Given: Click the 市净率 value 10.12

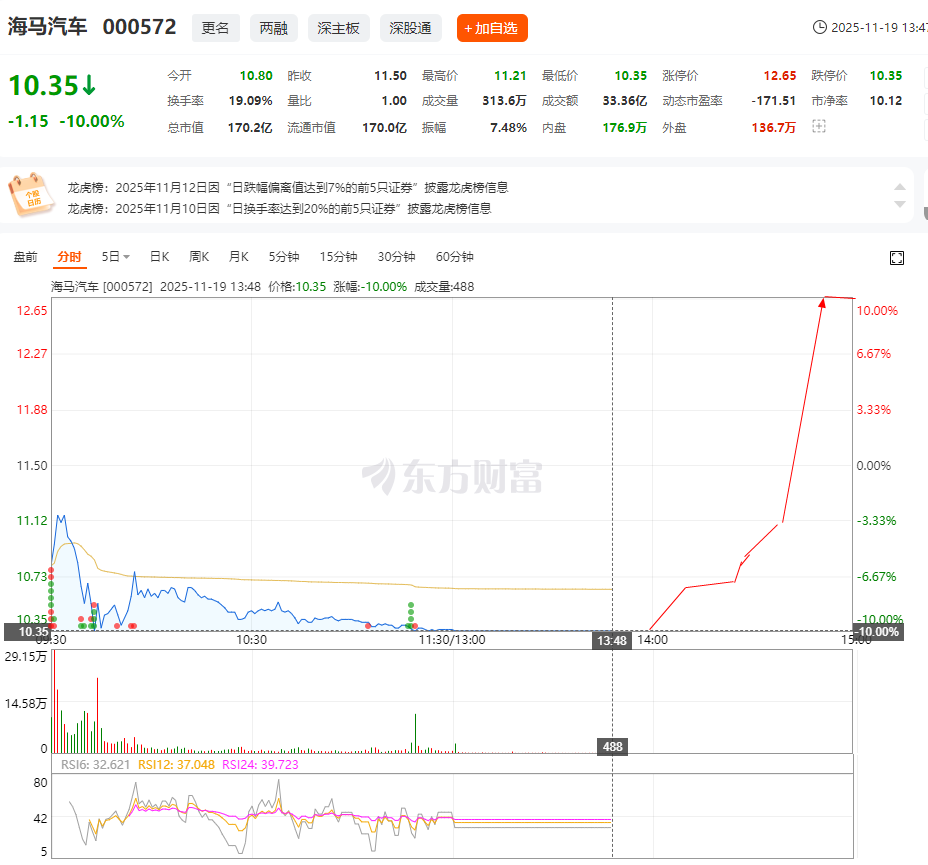Looking at the screenshot, I should click(x=886, y=101).
